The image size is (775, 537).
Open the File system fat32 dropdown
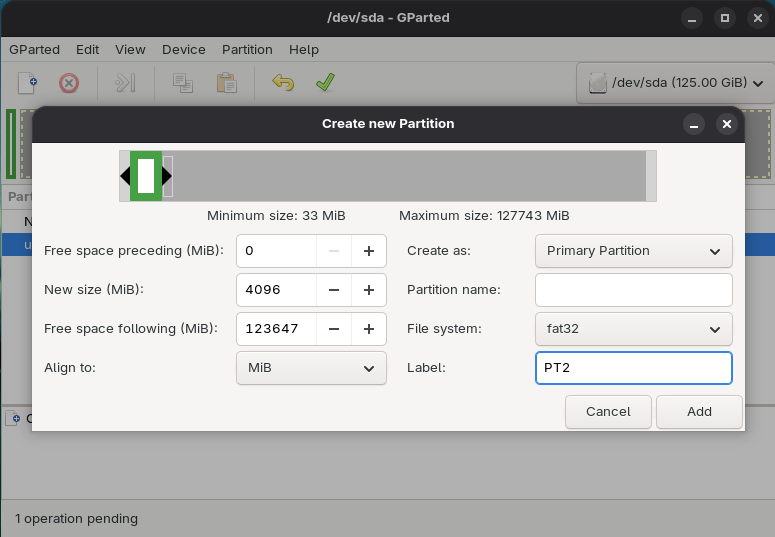(633, 328)
